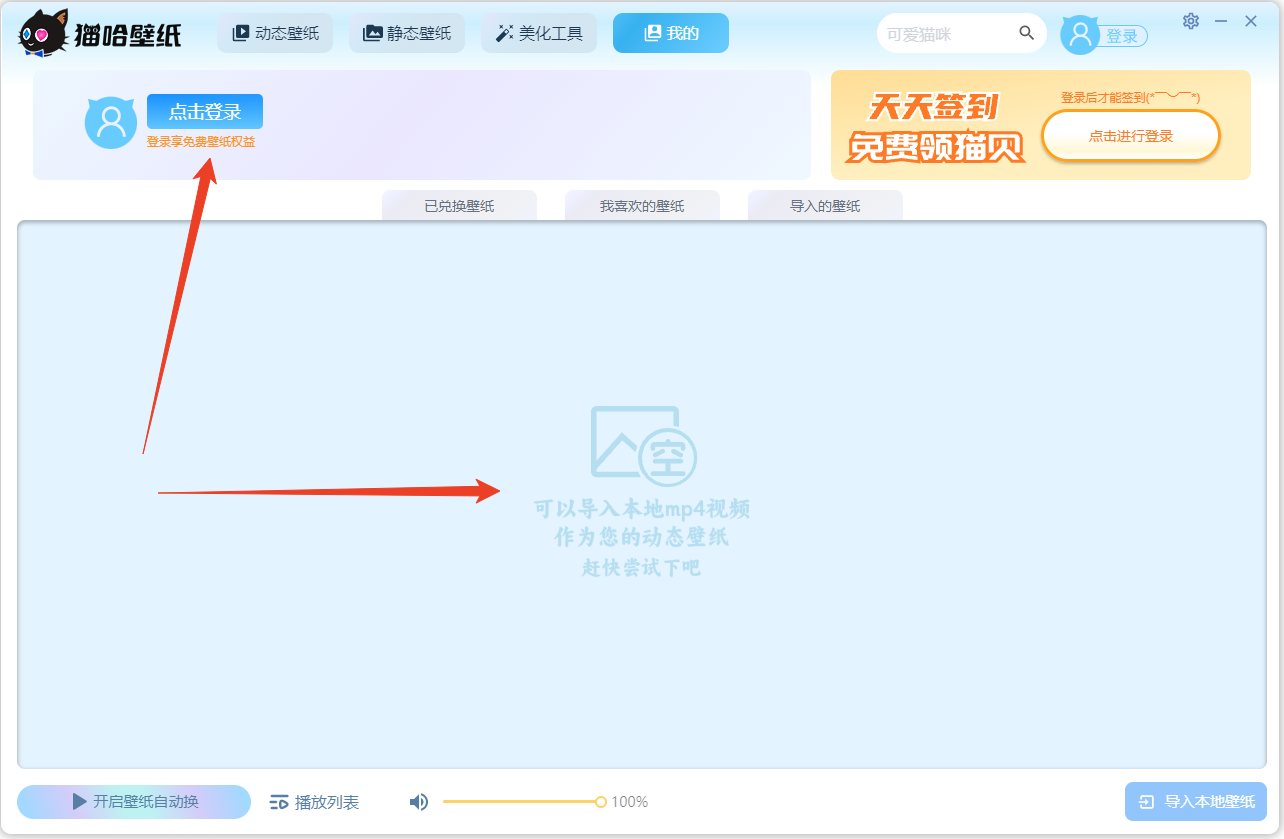This screenshot has height=839, width=1284.
Task: Click the large cat avatar in login panel
Action: pyautogui.click(x=110, y=122)
